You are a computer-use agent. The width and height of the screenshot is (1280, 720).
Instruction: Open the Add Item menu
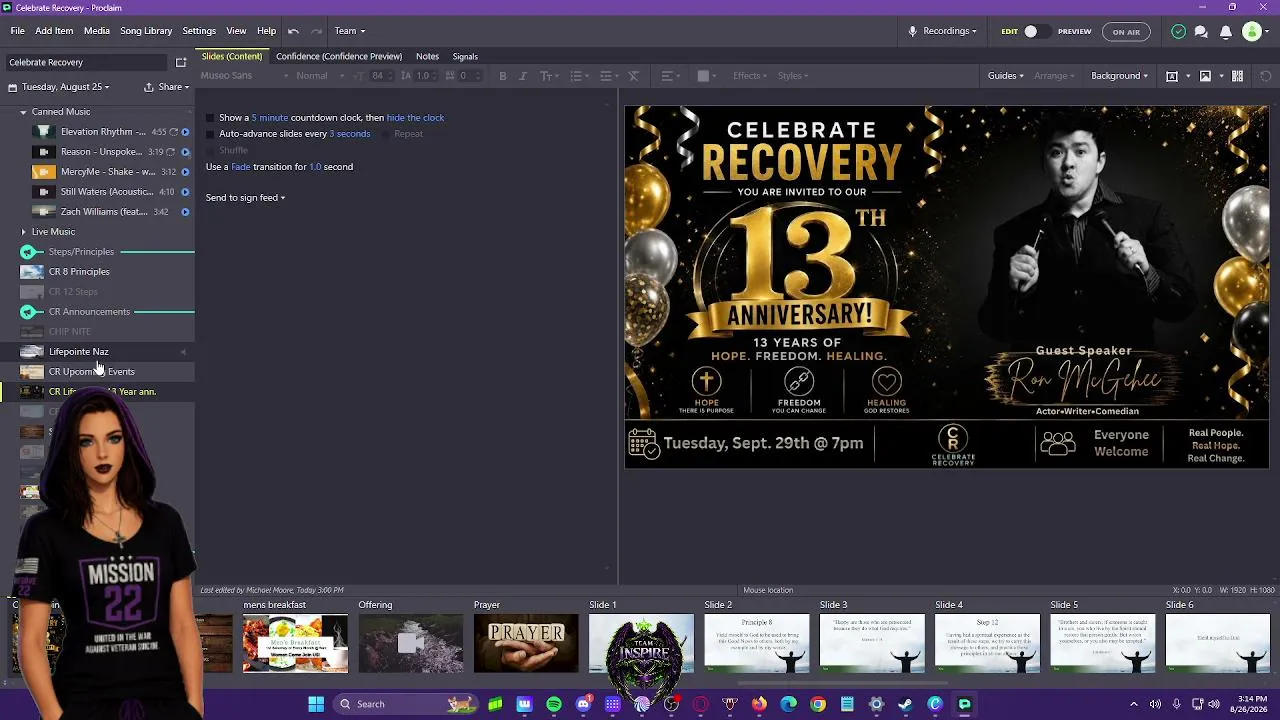[x=54, y=31]
